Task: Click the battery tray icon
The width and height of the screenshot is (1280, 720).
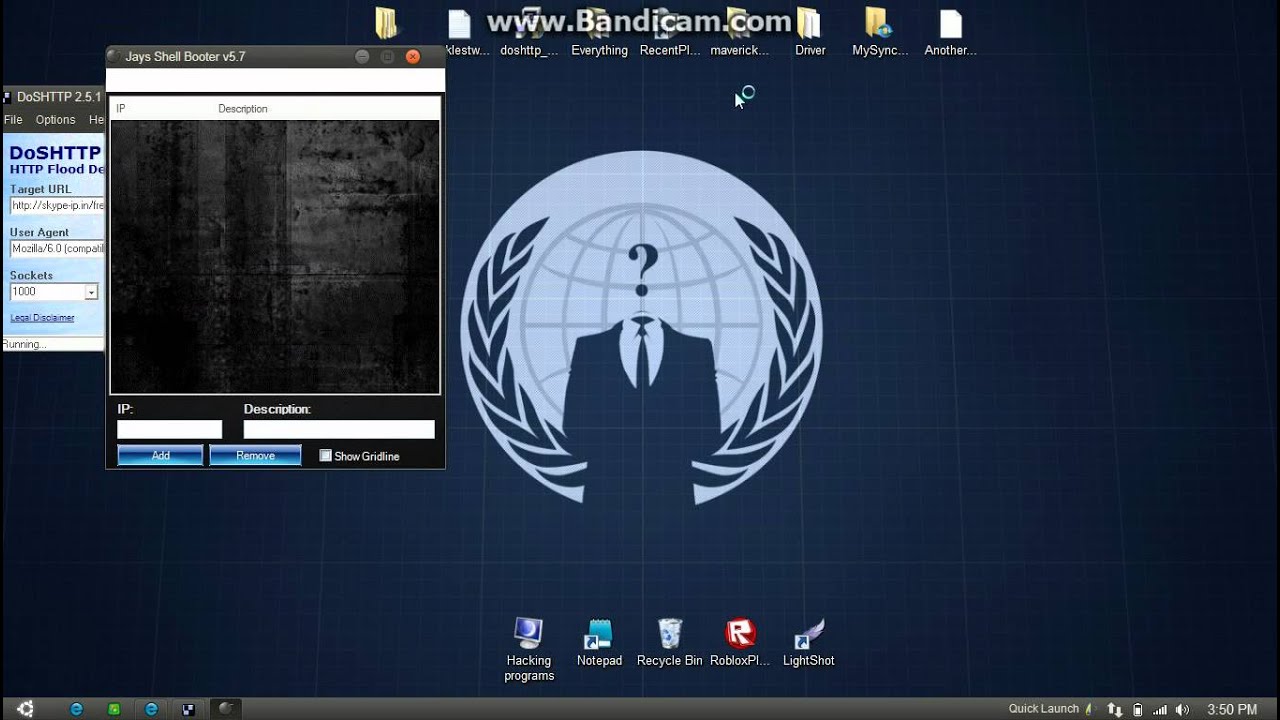Action: click(x=1138, y=709)
